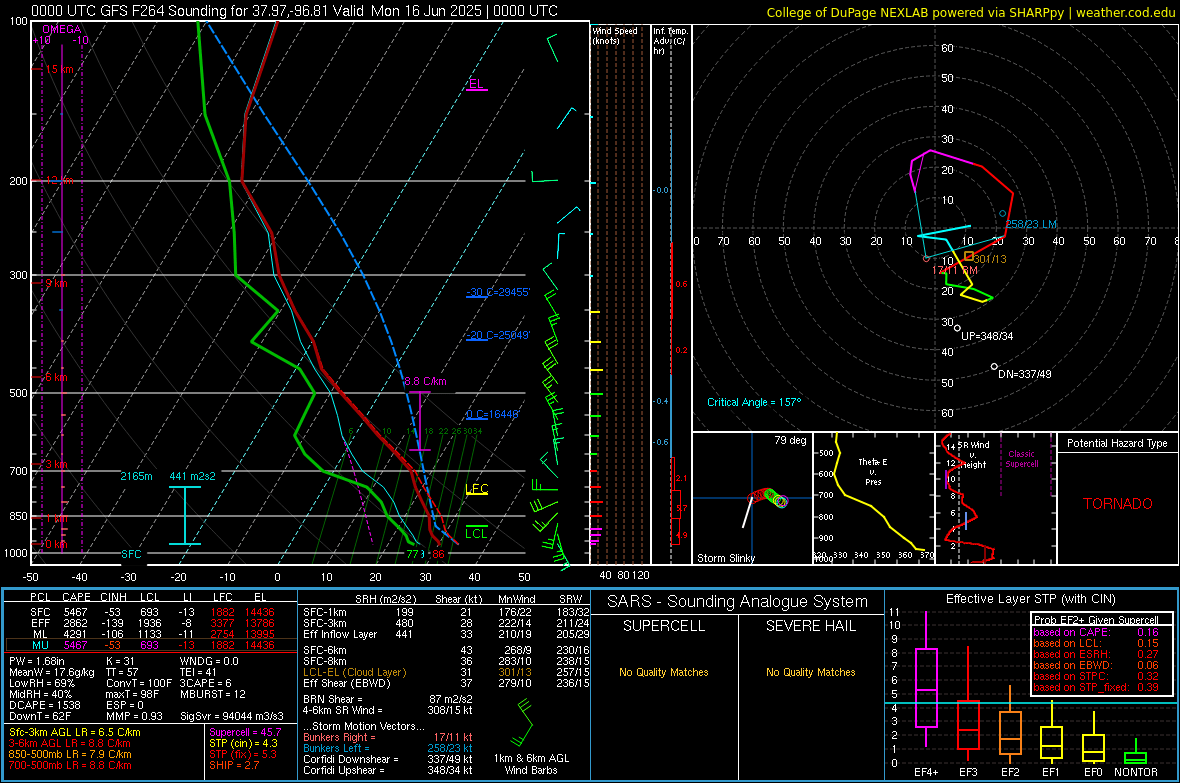The height and width of the screenshot is (783, 1180).
Task: Select the orange LCL-EL (Cloud Layer) row
Action: 446,672
